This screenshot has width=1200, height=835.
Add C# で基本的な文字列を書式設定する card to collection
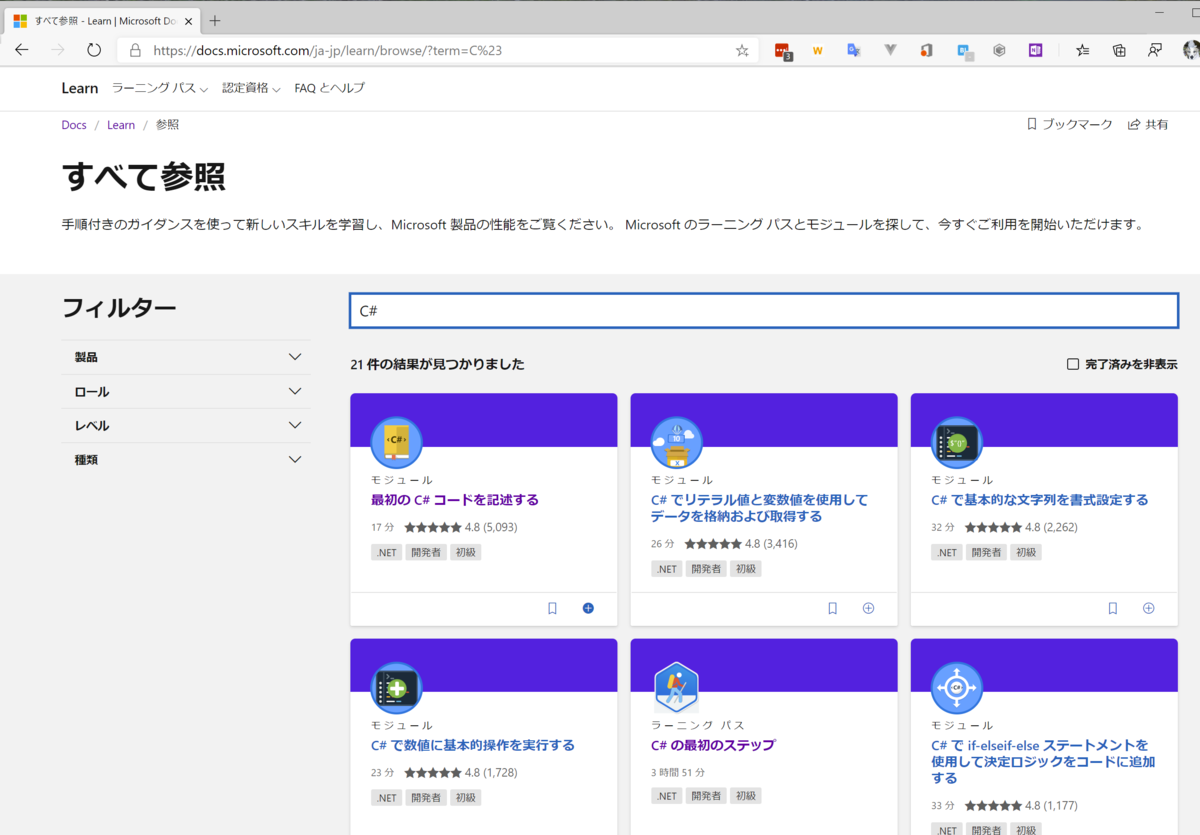click(1148, 608)
